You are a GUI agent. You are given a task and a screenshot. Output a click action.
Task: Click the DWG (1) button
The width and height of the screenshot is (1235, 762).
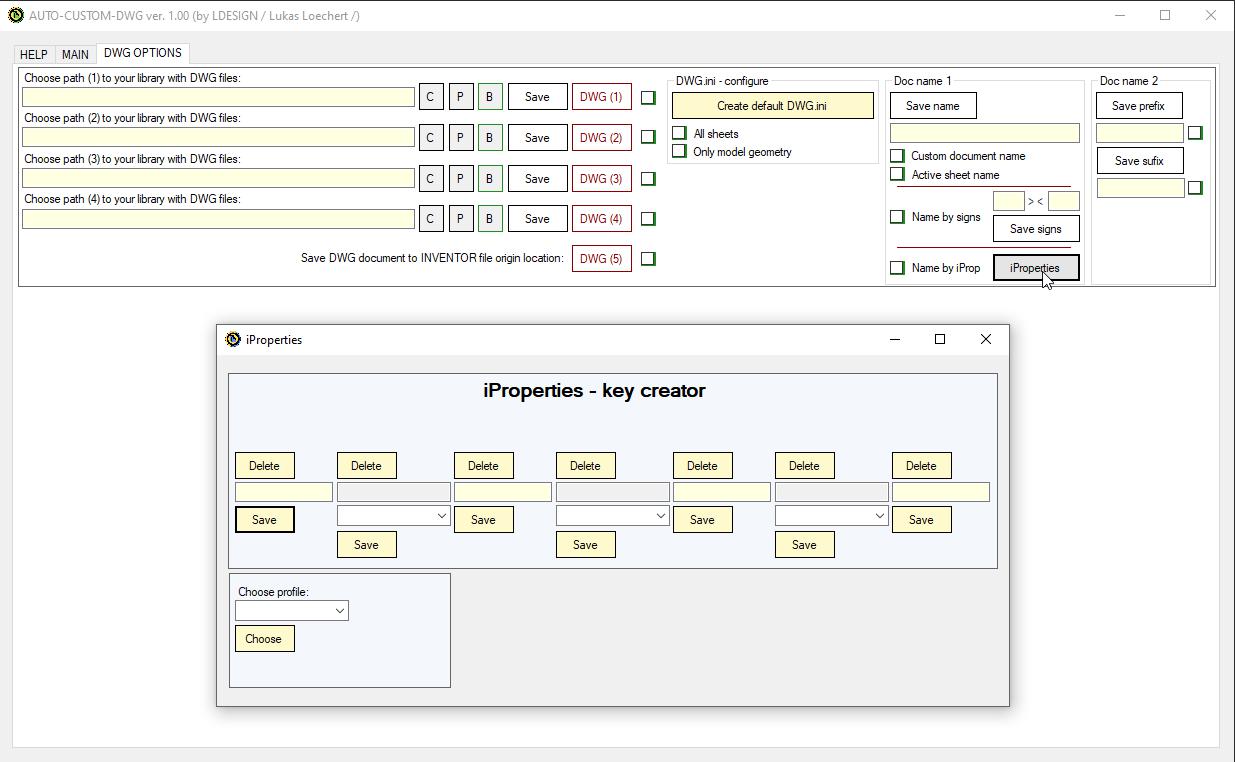coord(601,97)
